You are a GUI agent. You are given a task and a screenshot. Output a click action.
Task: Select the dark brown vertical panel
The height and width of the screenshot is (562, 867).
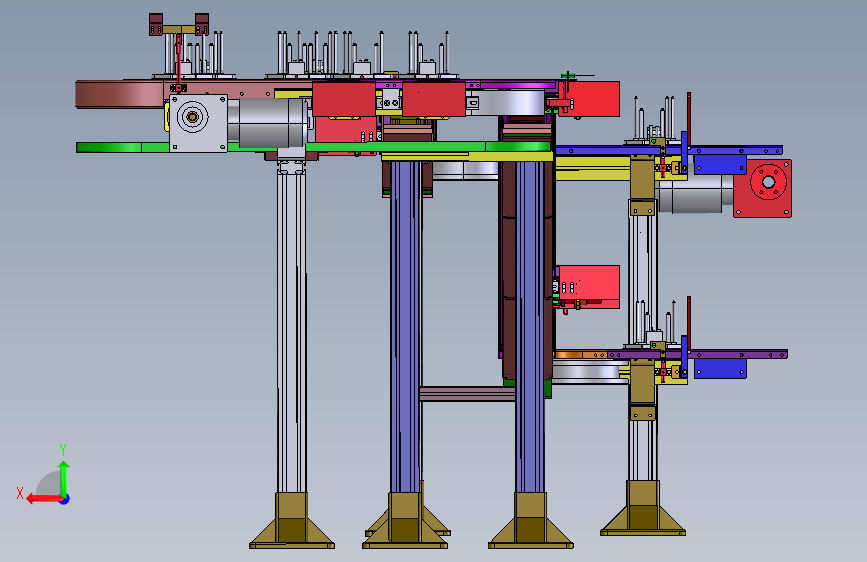click(509, 271)
